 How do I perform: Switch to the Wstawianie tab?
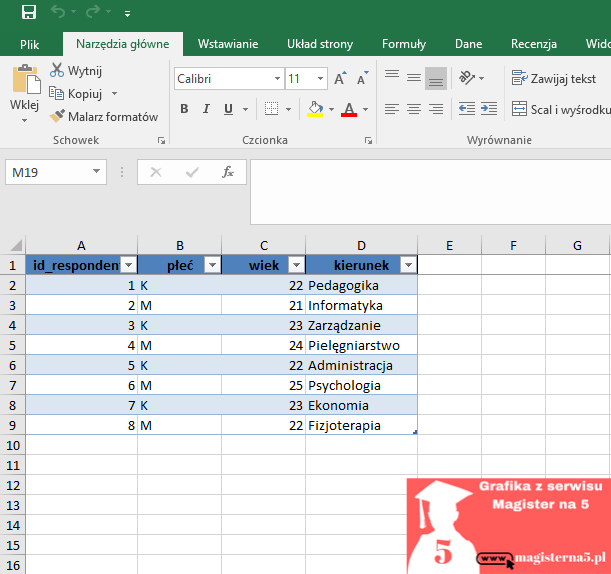228,44
